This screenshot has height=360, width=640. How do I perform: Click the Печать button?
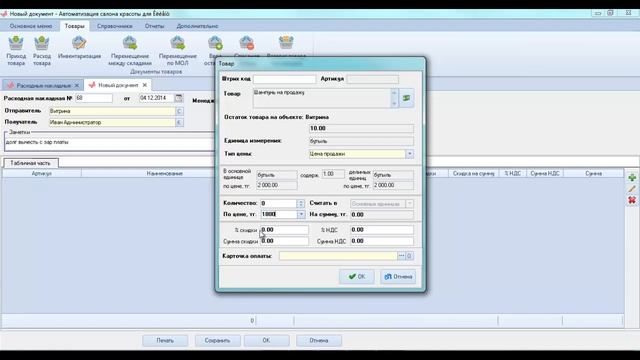coord(165,340)
